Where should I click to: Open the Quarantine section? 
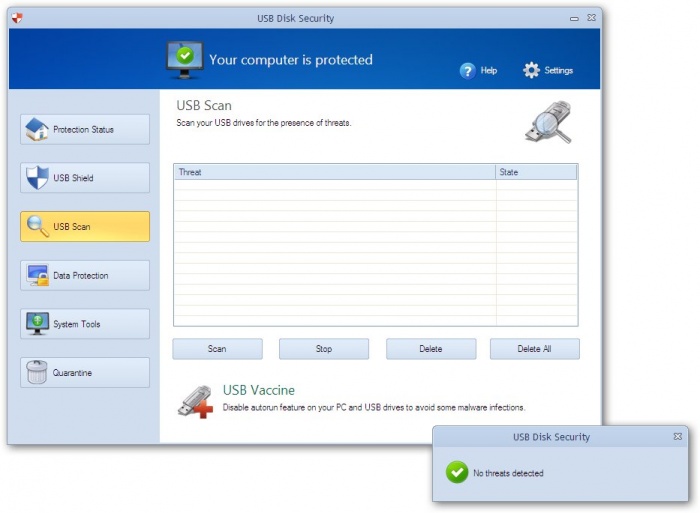pos(85,372)
